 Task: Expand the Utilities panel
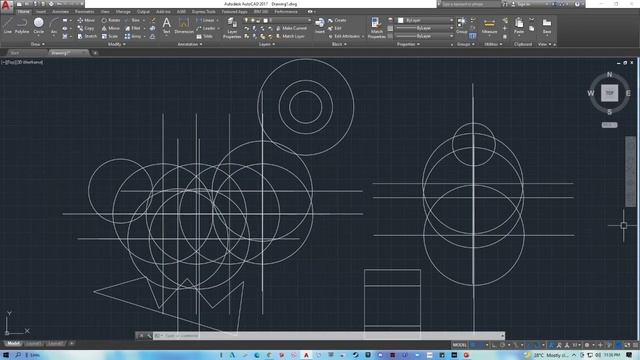(x=493, y=44)
